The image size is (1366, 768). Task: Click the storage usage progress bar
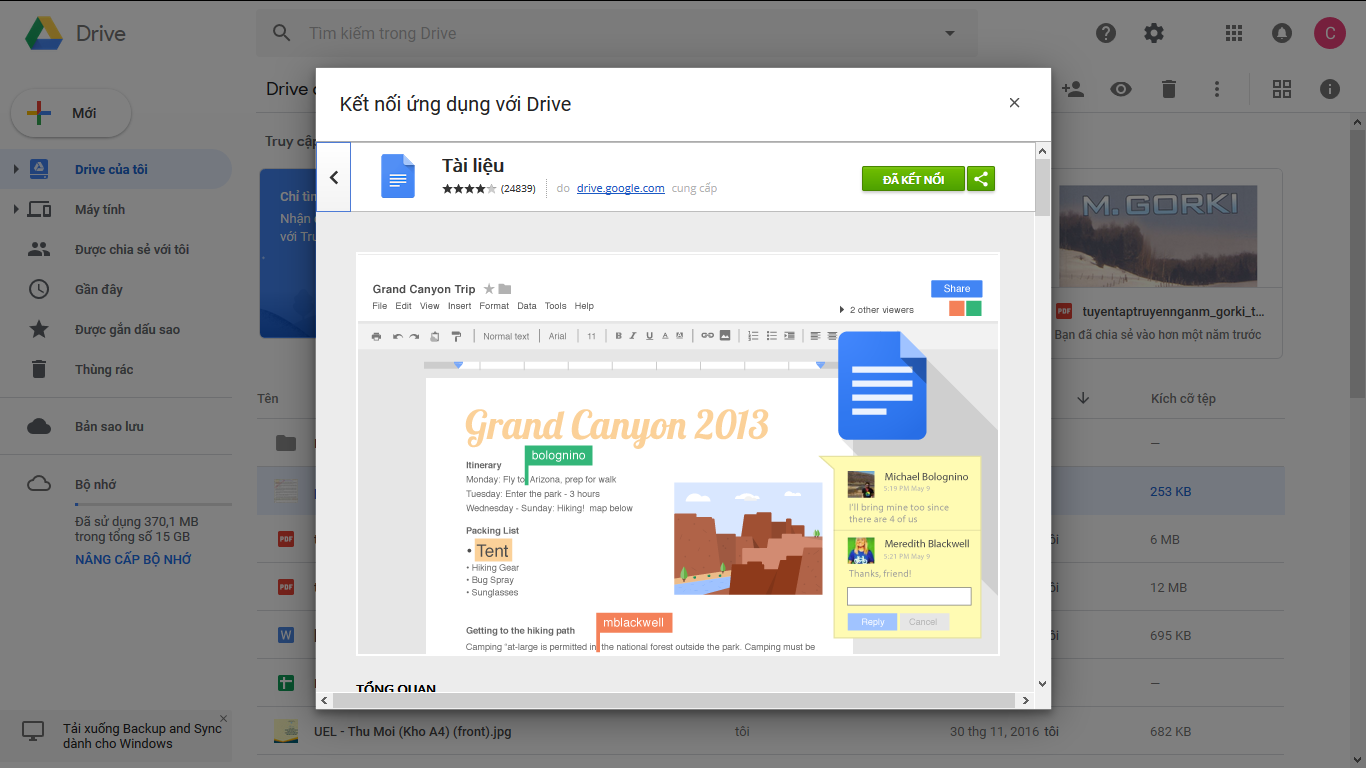[x=153, y=505]
